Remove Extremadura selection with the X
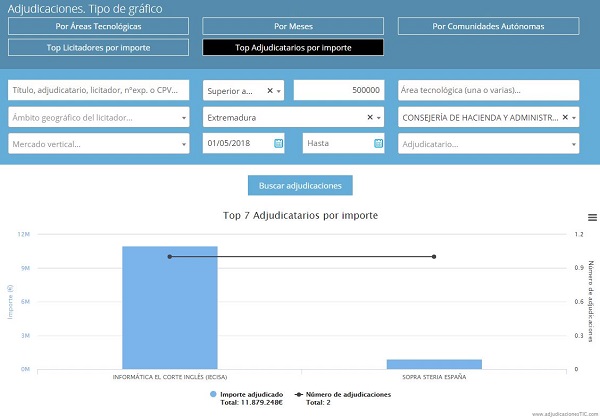The height and width of the screenshot is (419, 600). pos(369,117)
